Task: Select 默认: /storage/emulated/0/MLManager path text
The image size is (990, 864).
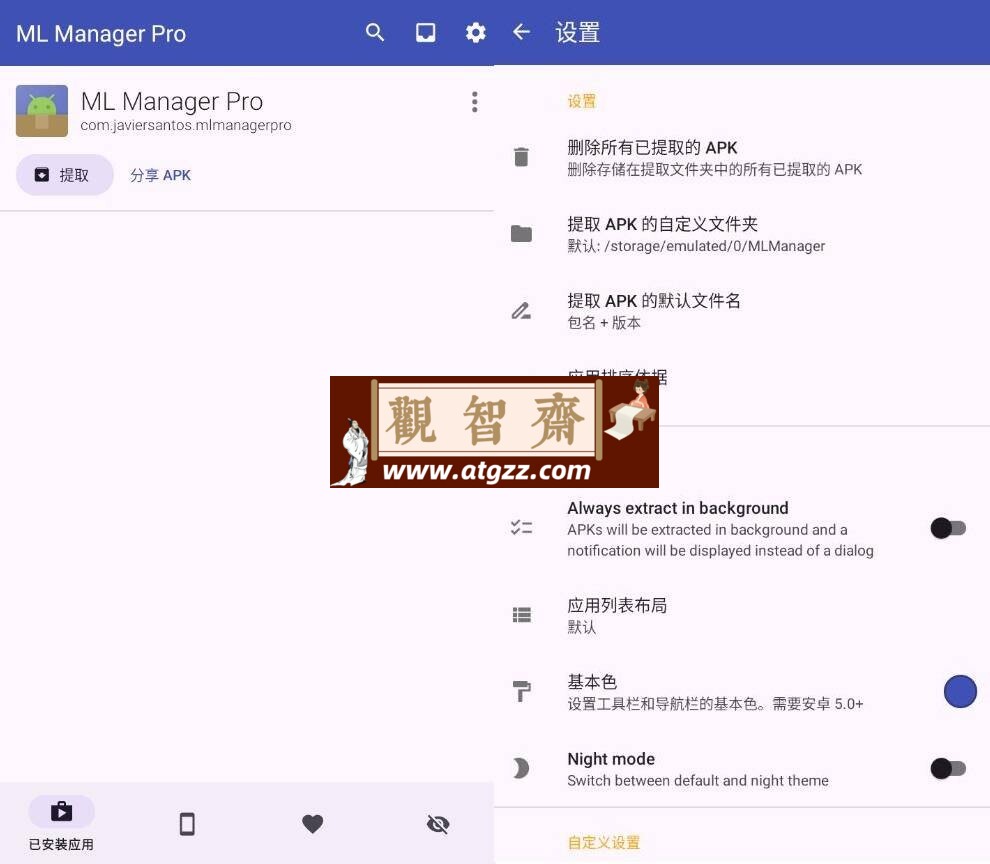Action: click(696, 246)
